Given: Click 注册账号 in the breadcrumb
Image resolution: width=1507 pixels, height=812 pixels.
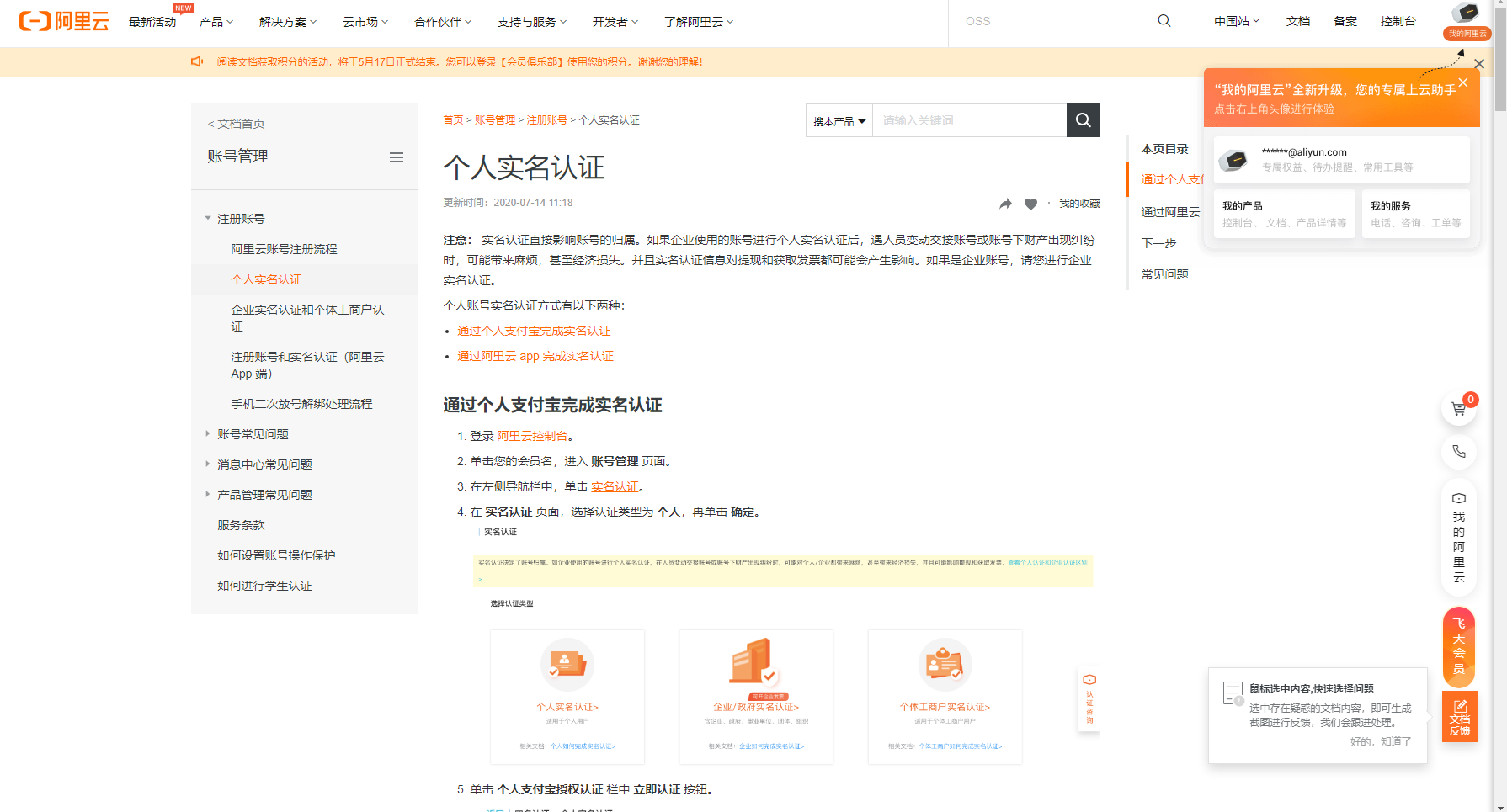Looking at the screenshot, I should point(546,120).
